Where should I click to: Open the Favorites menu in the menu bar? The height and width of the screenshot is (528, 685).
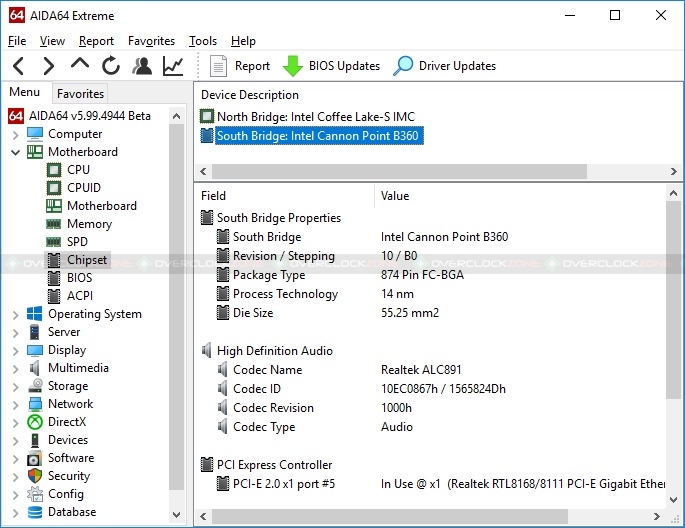(x=151, y=41)
